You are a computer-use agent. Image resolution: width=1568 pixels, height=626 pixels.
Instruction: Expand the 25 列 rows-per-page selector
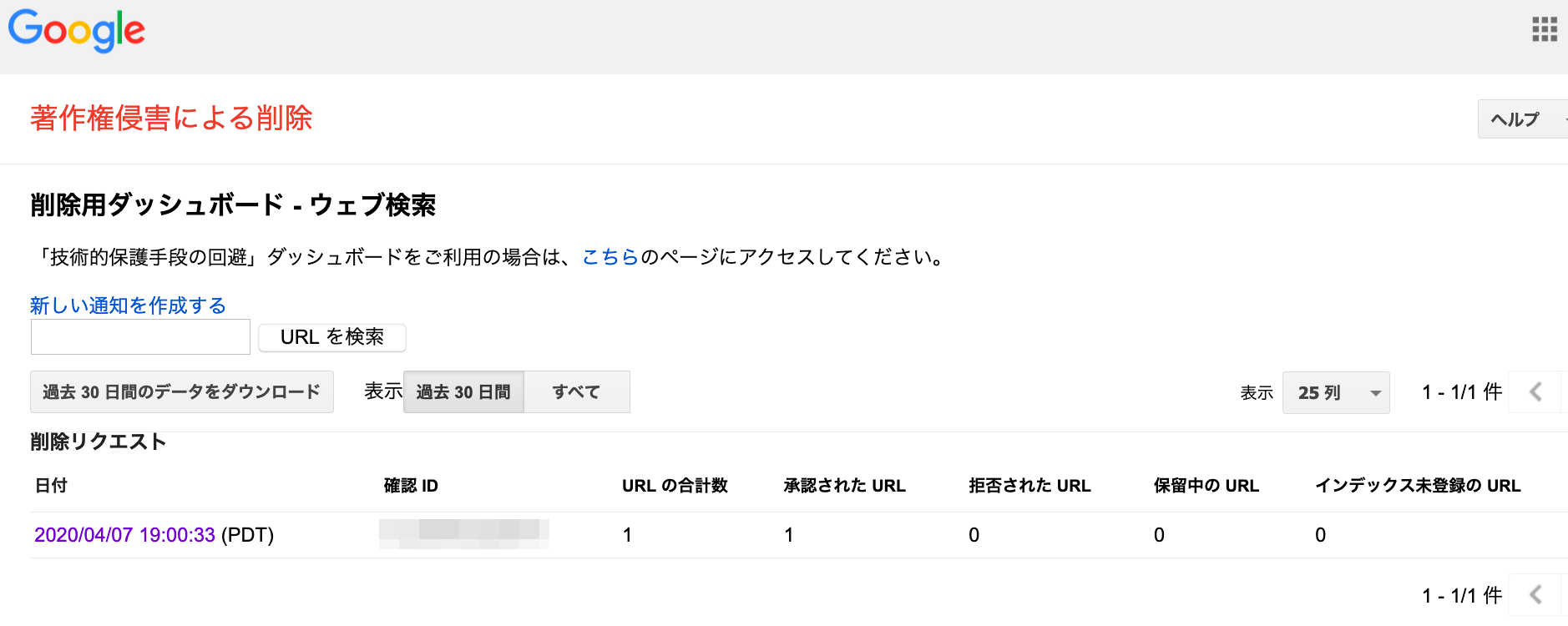click(1335, 392)
